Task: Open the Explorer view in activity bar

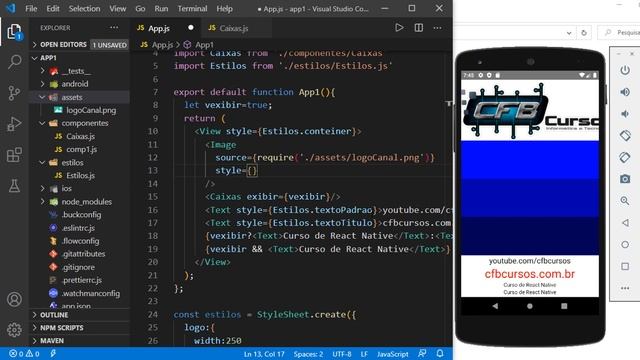Action: (x=14, y=32)
